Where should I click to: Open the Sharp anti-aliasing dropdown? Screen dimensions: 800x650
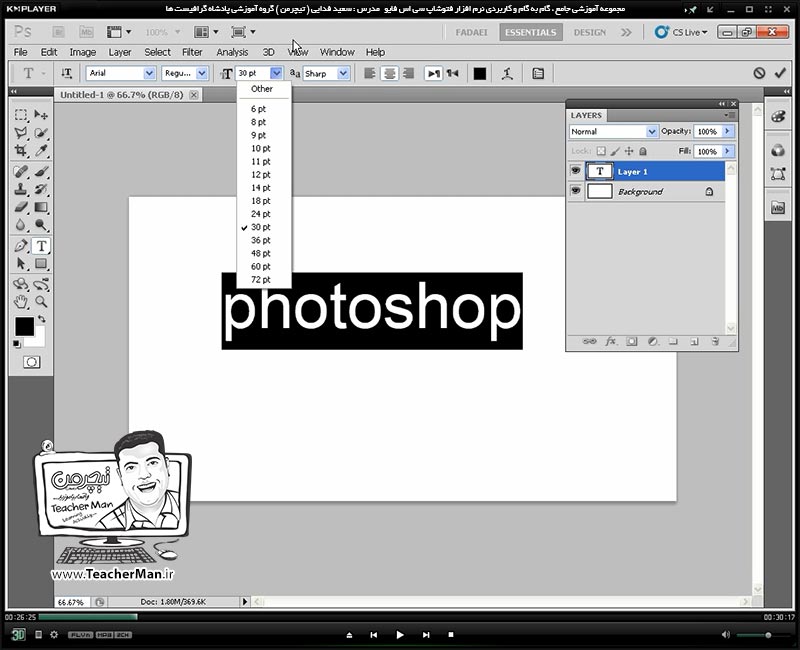[343, 73]
